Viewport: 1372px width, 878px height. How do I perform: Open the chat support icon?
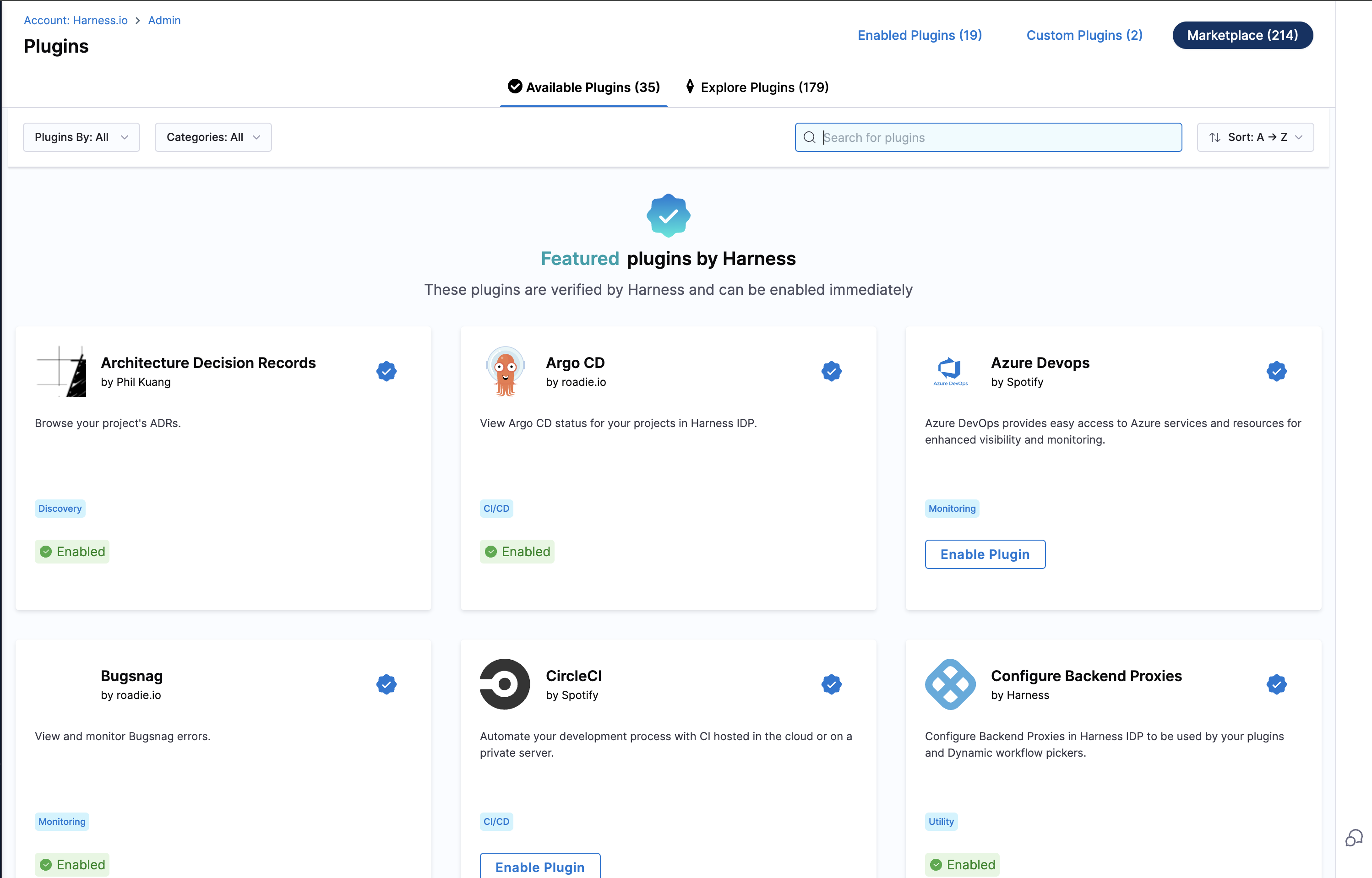click(1354, 838)
